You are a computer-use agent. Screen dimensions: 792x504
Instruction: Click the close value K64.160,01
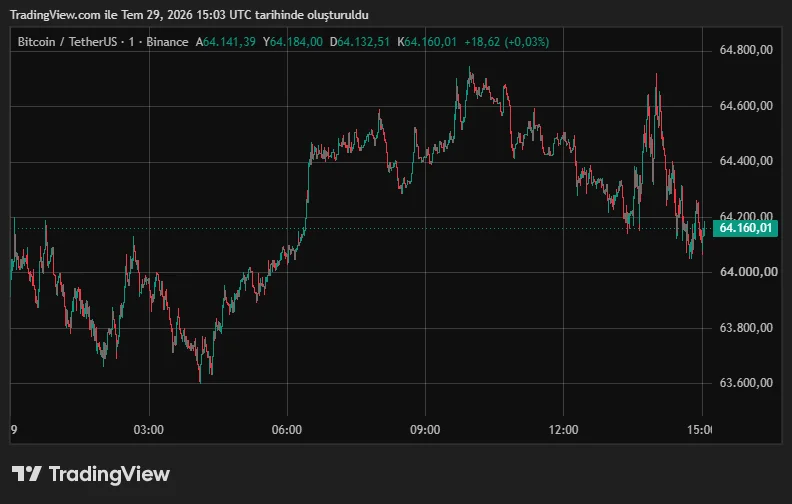click(427, 42)
